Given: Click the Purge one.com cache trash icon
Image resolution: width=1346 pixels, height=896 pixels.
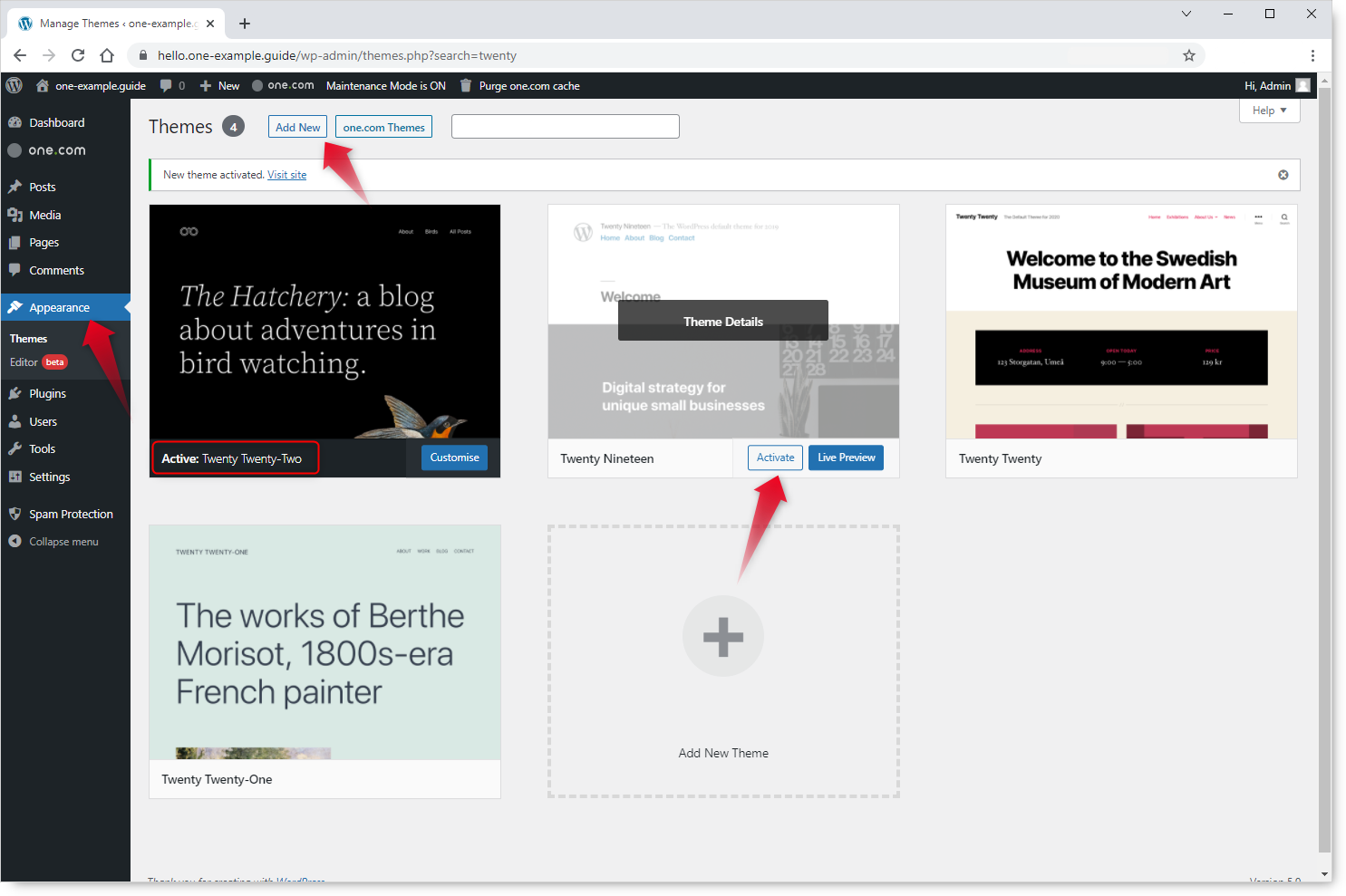Looking at the screenshot, I should [x=465, y=85].
